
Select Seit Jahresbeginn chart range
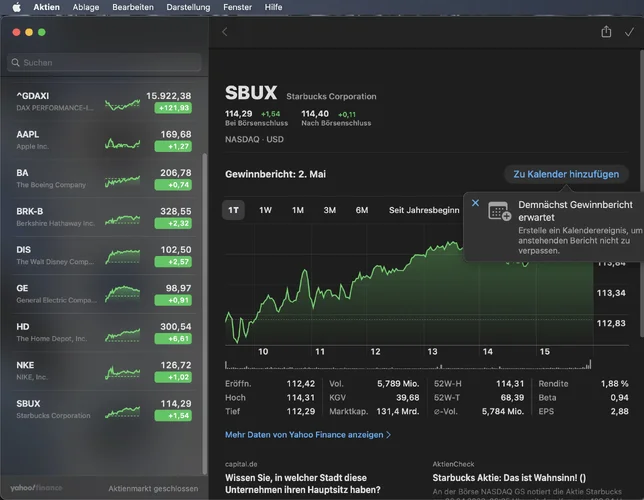pos(424,210)
